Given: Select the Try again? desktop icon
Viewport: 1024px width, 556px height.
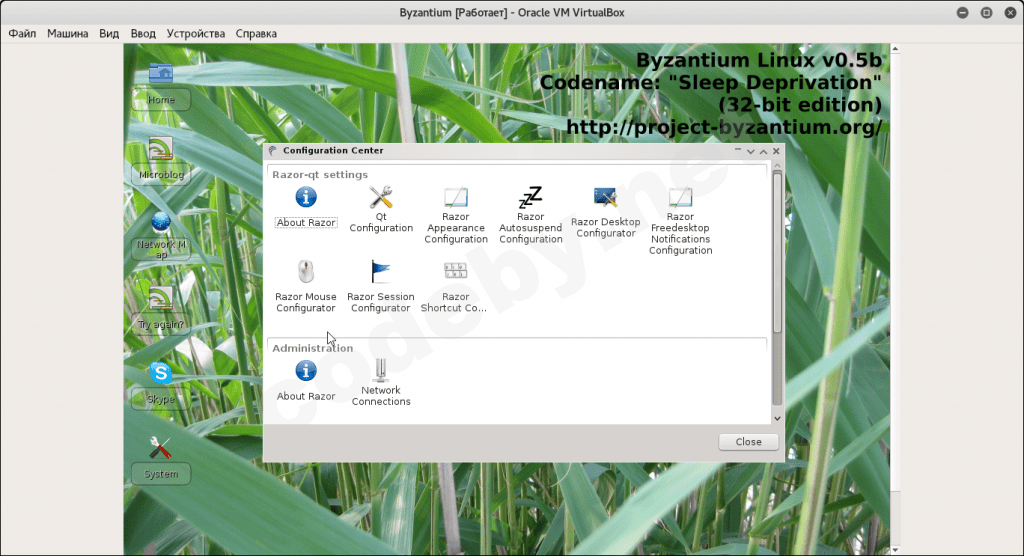Looking at the screenshot, I should (x=161, y=310).
